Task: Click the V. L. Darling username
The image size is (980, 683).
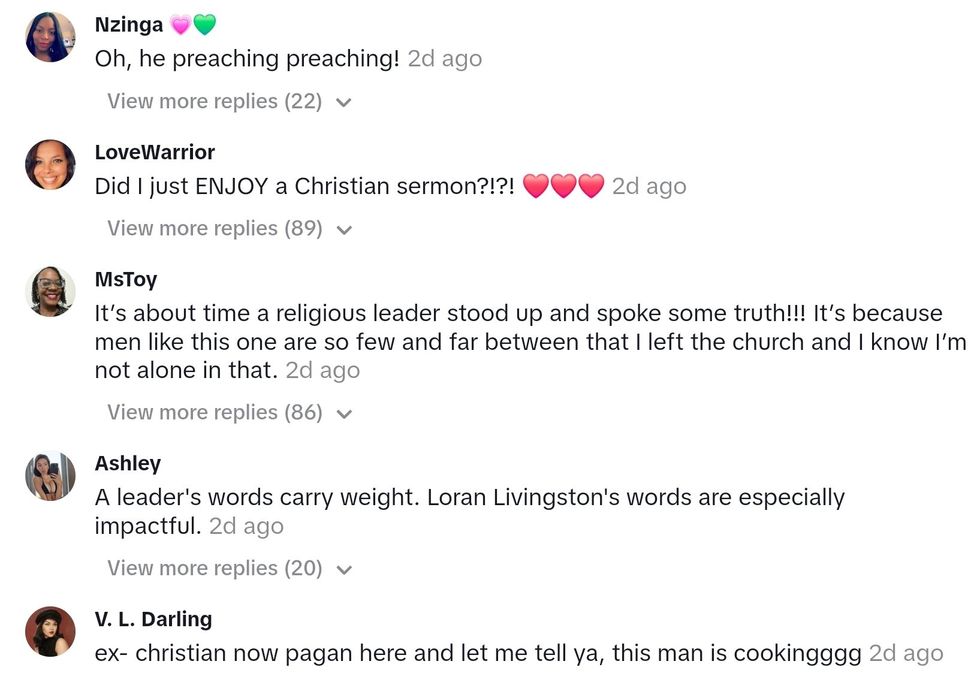Action: pyautogui.click(x=153, y=619)
